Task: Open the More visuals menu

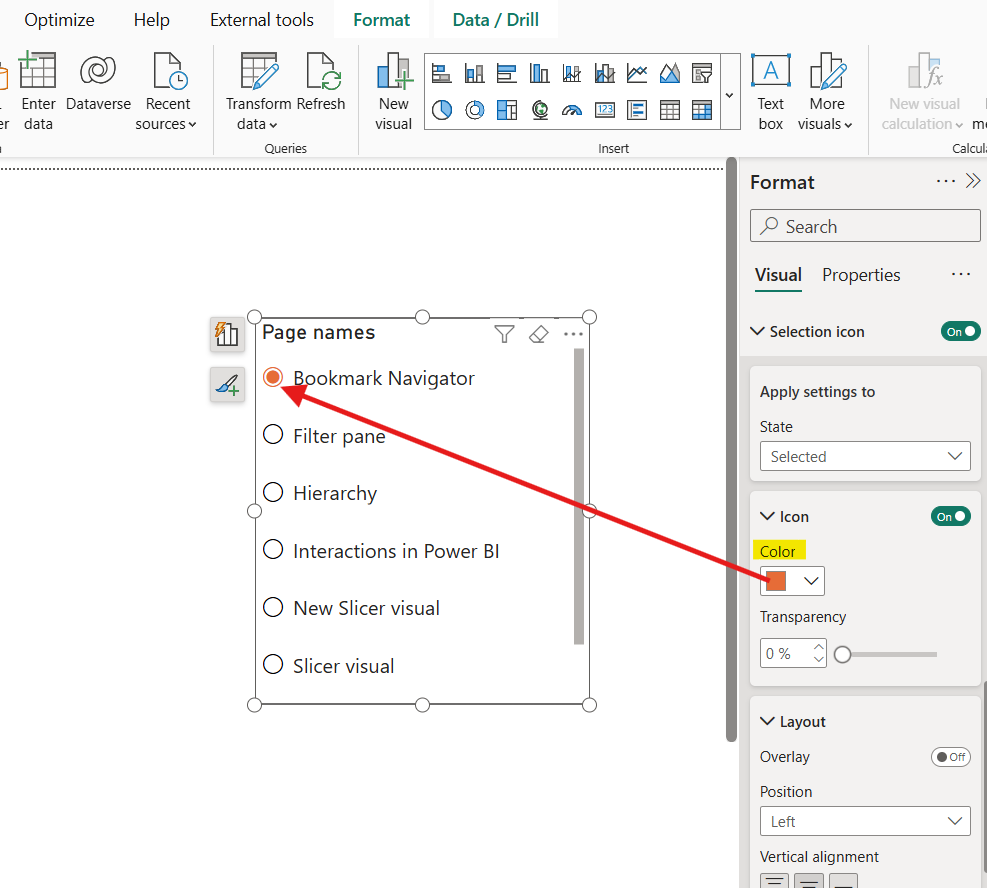Action: coord(826,92)
